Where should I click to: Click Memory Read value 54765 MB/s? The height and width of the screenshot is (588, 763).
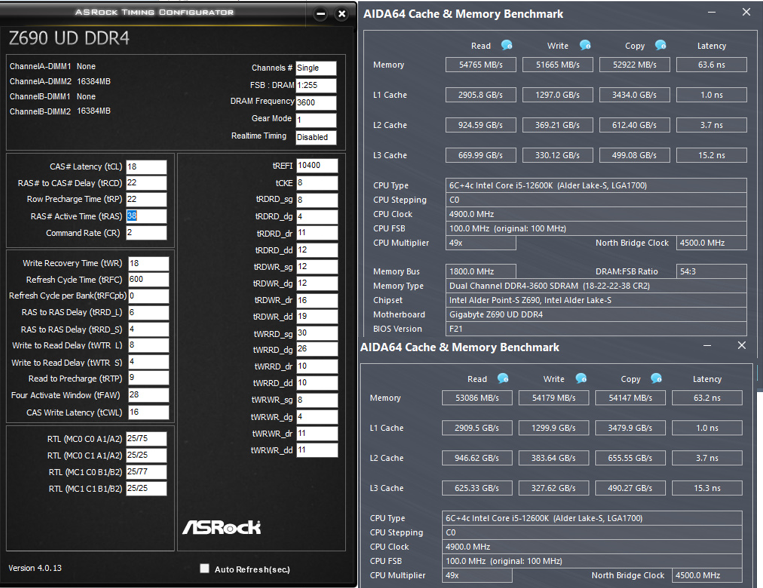[x=481, y=65]
